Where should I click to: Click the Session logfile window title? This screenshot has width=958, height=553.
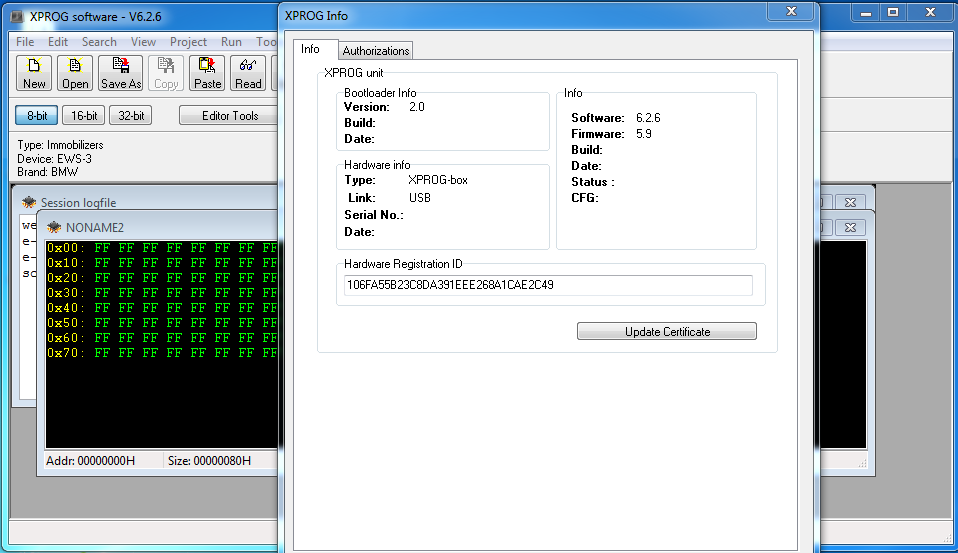tap(78, 203)
